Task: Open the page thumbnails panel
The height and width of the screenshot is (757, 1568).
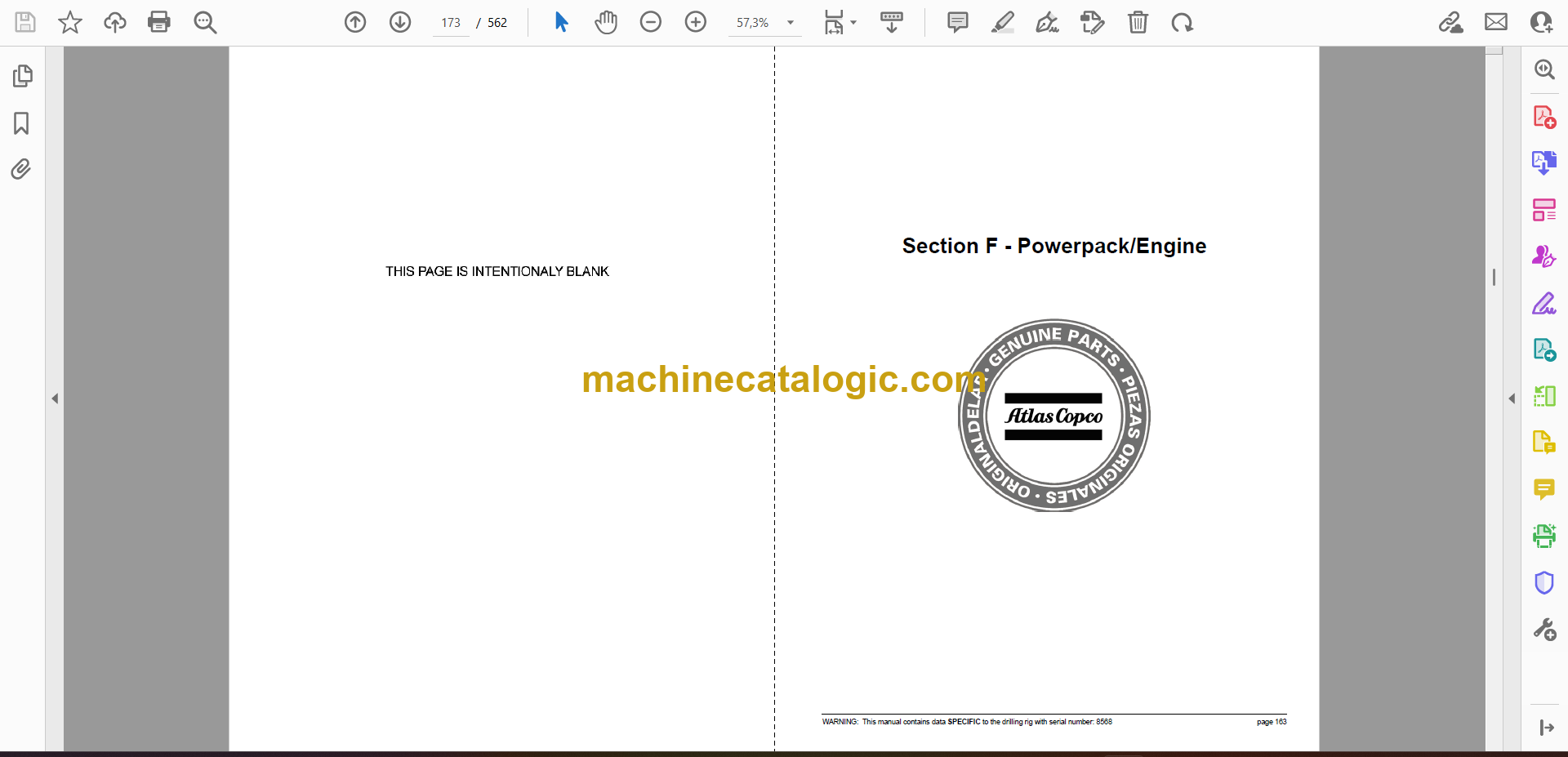Action: [22, 76]
